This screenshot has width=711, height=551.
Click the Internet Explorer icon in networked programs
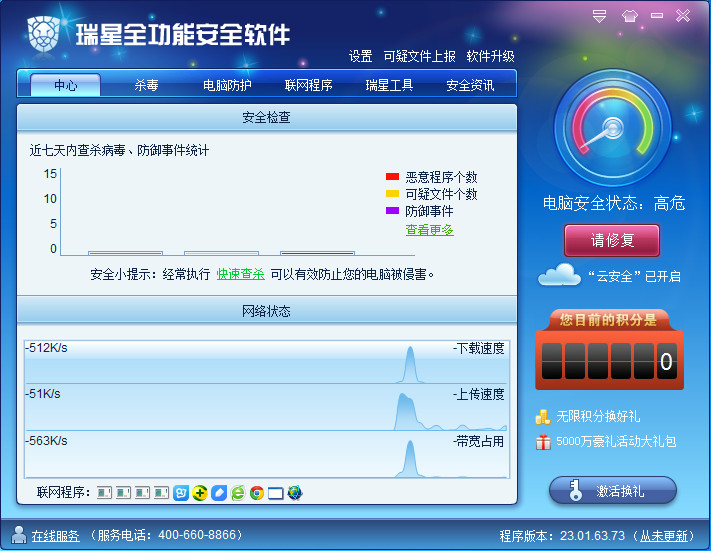[x=238, y=493]
